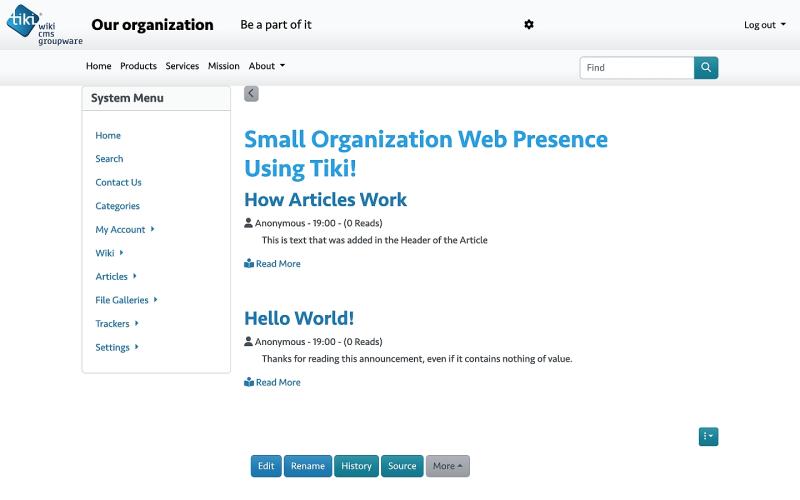The image size is (800, 500).
Task: Click the Read More icon under How Articles Work
Action: click(248, 264)
